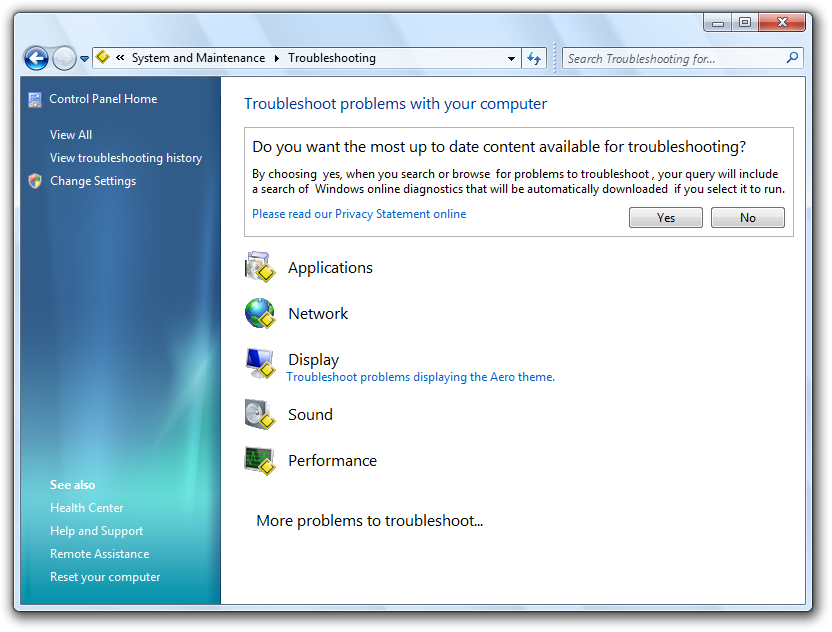
Task: Open the Sound troubleshooting category
Action: (310, 414)
